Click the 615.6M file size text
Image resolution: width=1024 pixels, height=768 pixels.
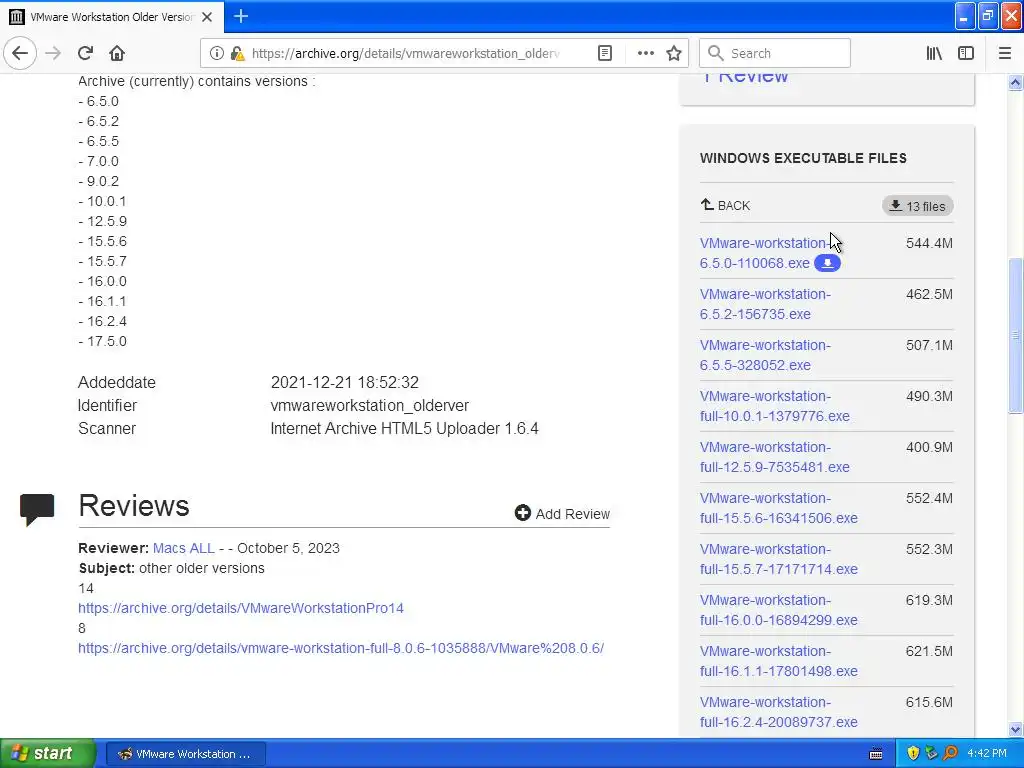pyautogui.click(x=929, y=702)
